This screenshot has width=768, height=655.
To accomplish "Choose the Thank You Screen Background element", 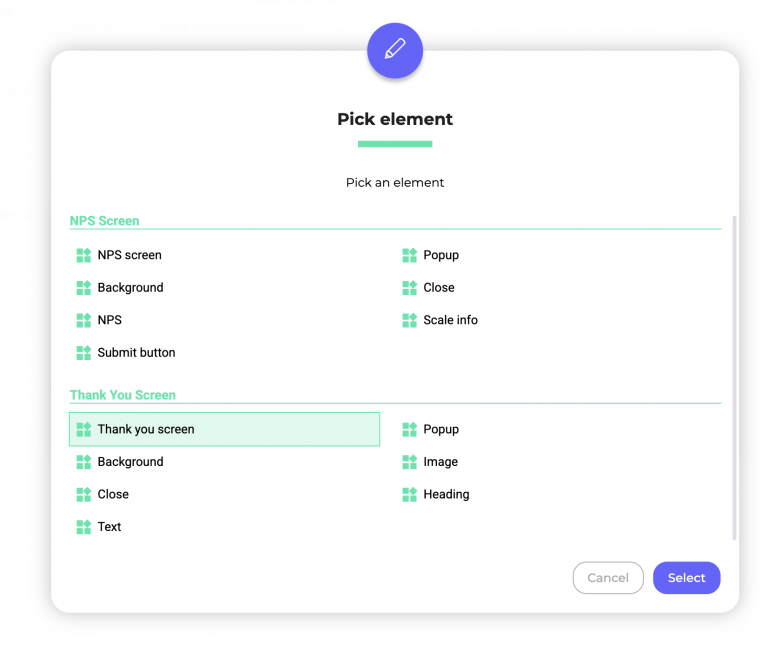I will [x=130, y=462].
